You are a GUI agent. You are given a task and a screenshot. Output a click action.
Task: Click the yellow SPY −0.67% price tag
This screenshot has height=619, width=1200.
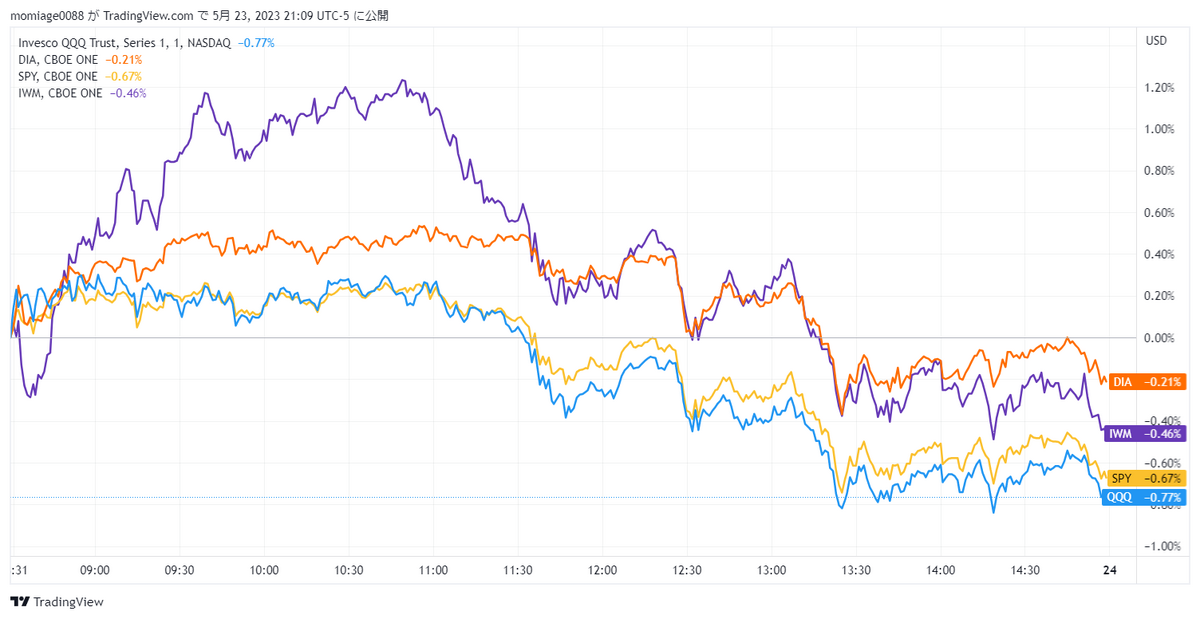[1143, 478]
